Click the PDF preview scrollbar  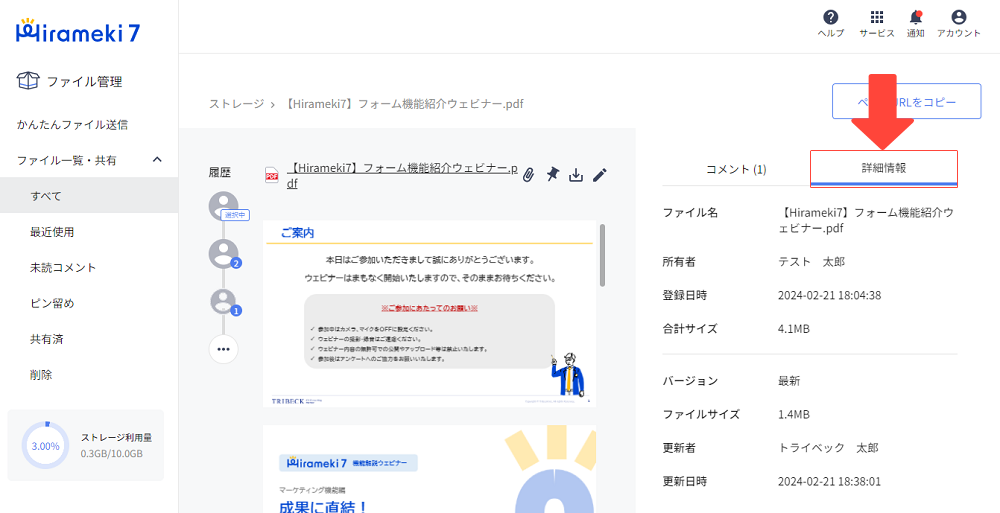(x=602, y=255)
